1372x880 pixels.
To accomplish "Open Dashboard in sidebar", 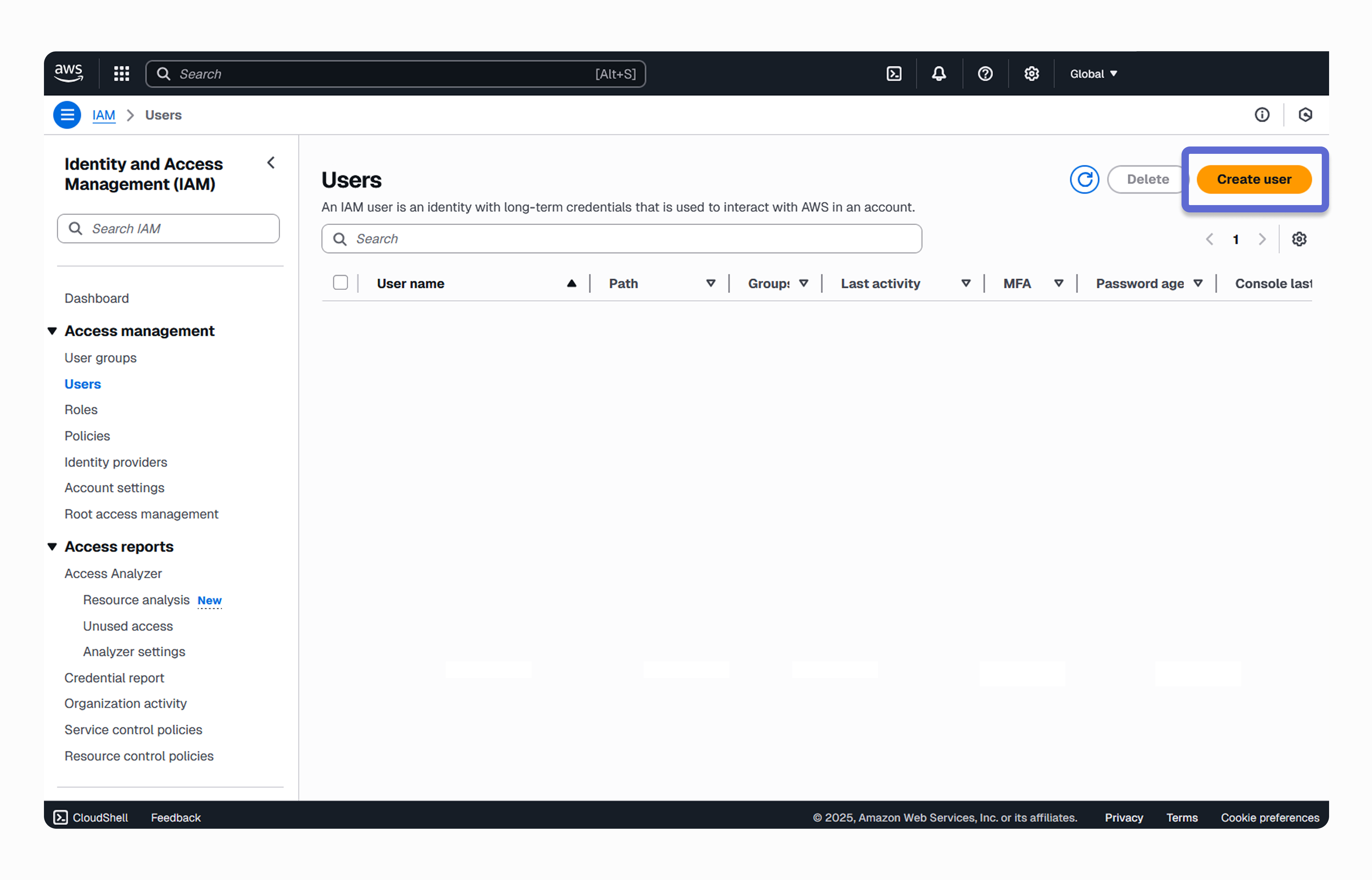I will click(97, 298).
